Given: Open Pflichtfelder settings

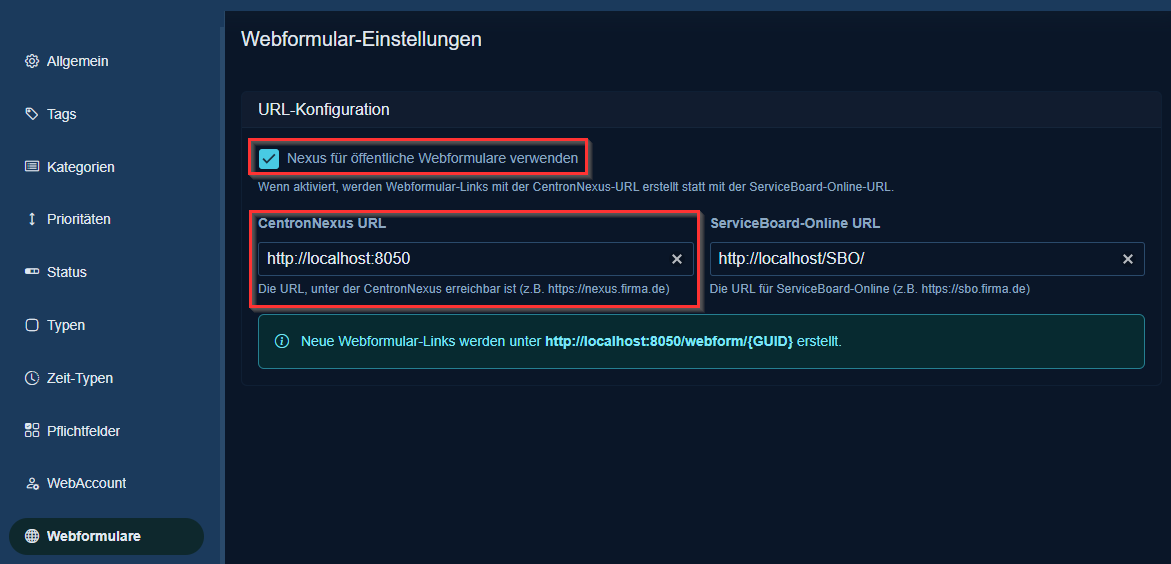Looking at the screenshot, I should [x=106, y=430].
